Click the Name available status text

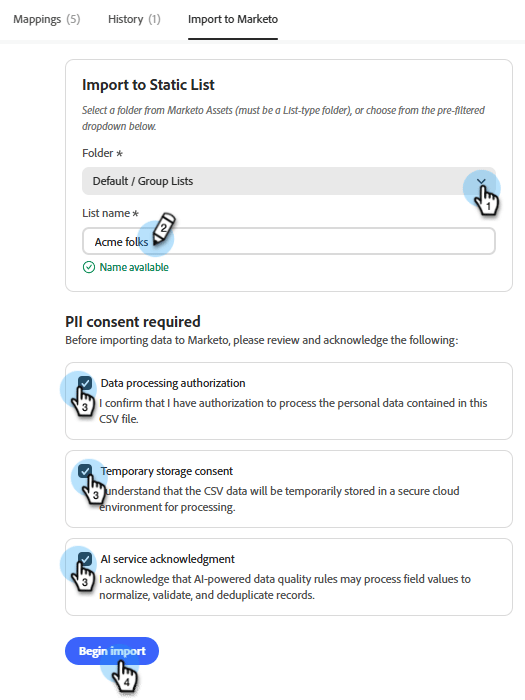coord(134,267)
